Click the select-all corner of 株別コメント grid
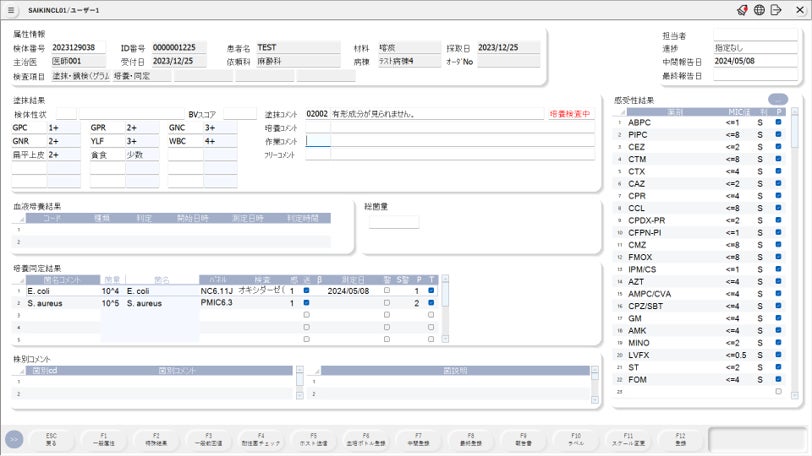 20,371
